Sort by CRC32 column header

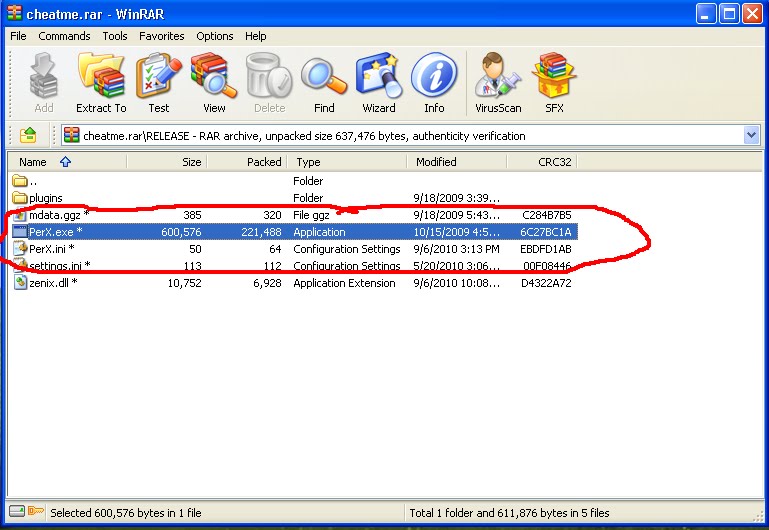coord(542,162)
